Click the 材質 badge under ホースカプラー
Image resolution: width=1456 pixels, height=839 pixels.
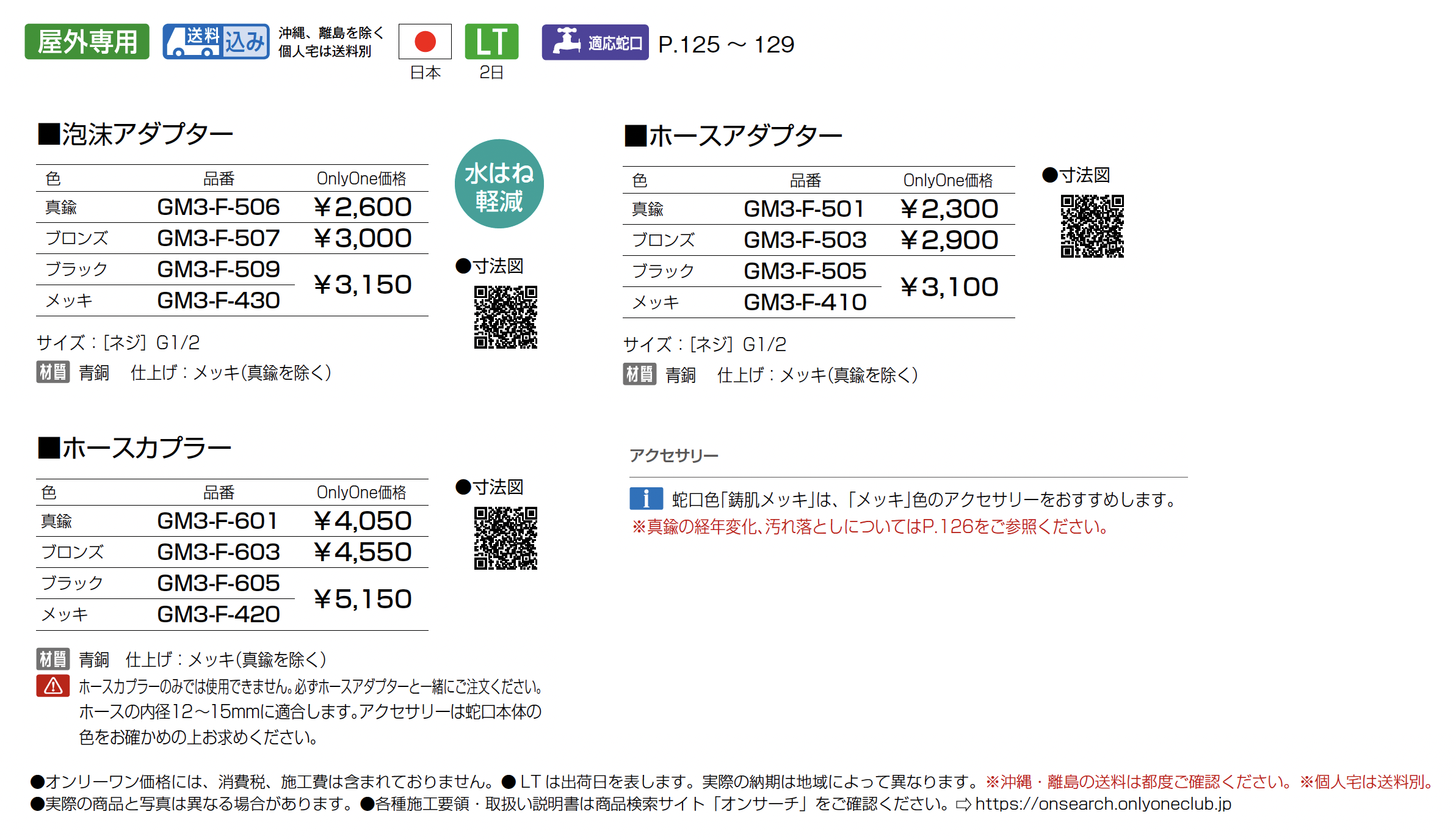(53, 659)
